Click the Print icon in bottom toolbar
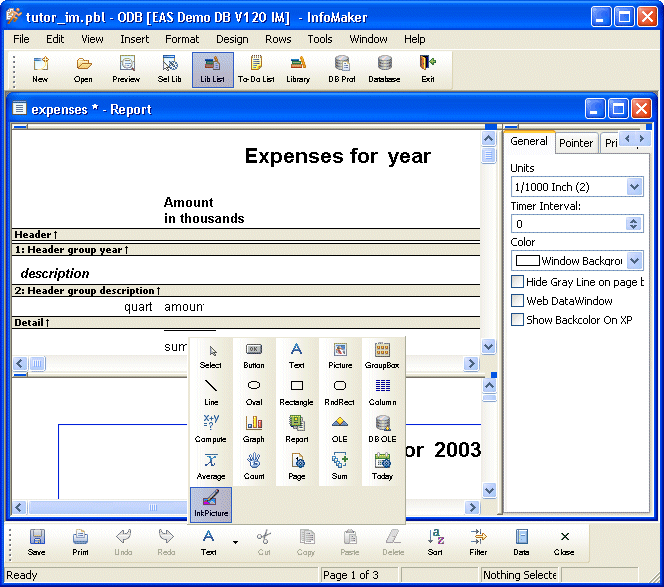Image resolution: width=664 pixels, height=587 pixels. tap(80, 543)
